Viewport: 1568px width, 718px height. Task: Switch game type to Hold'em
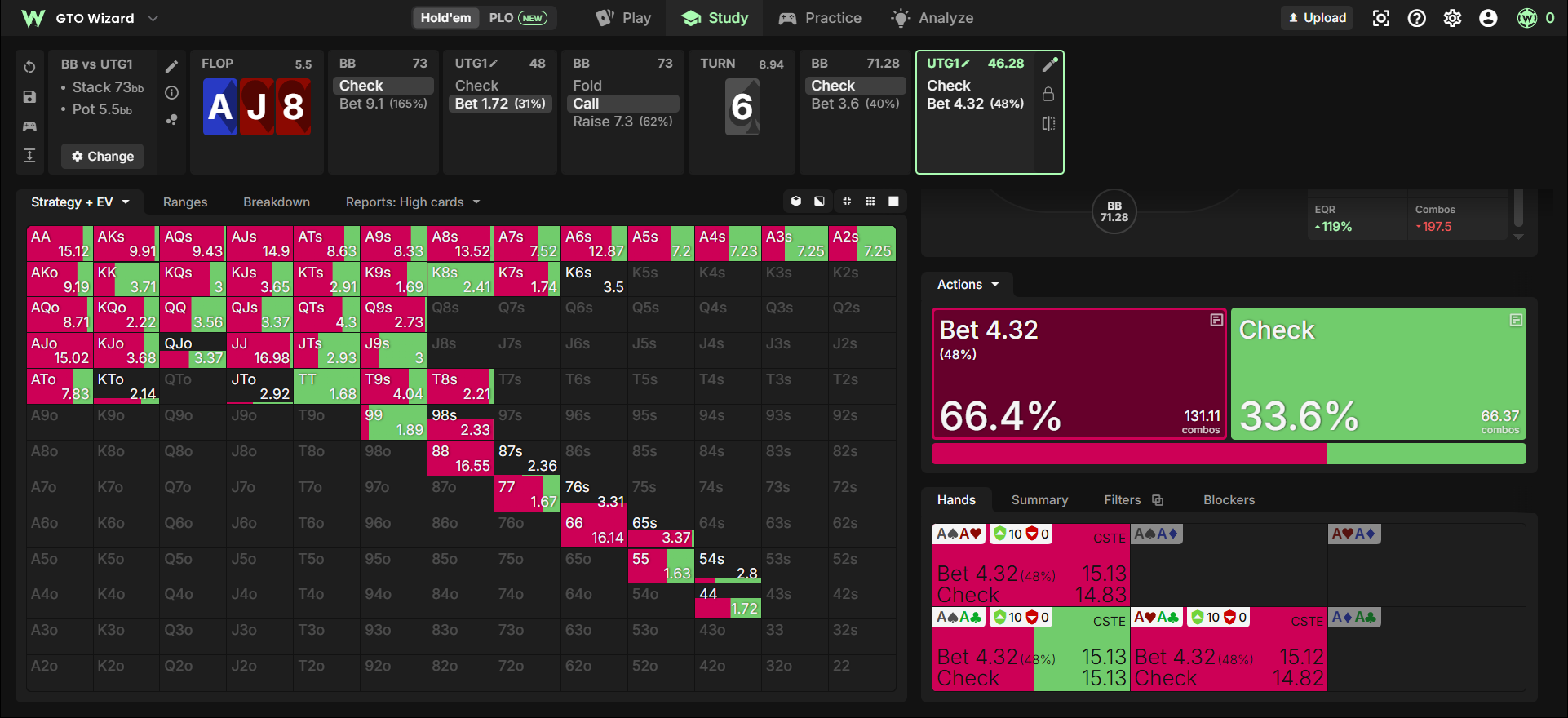(445, 18)
